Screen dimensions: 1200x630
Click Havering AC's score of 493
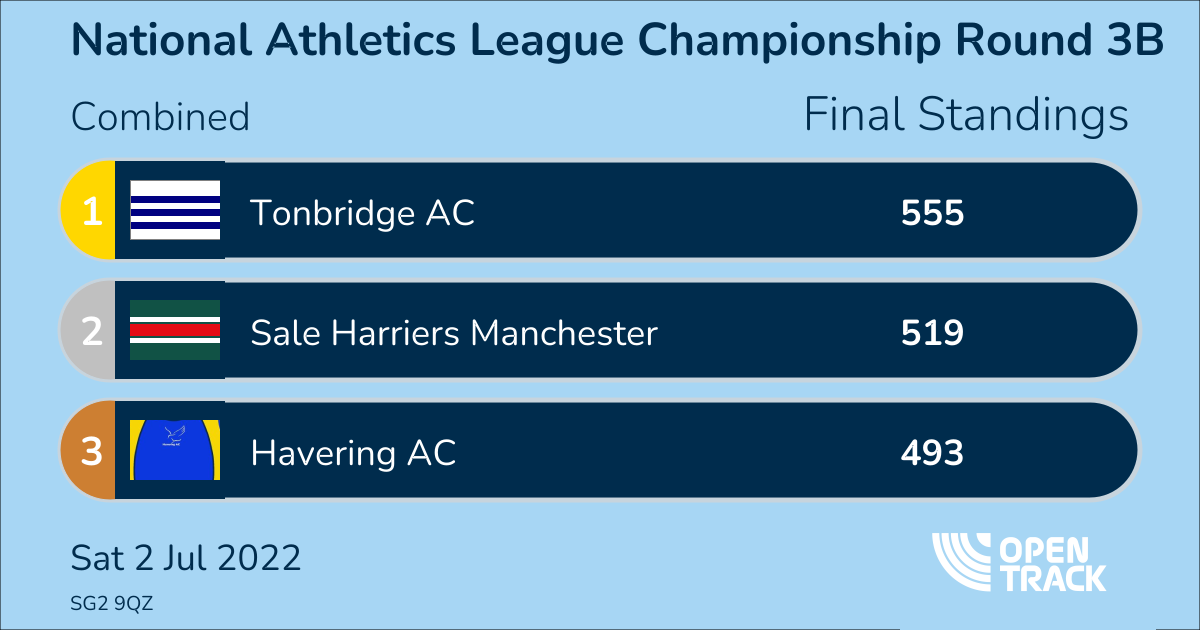(x=932, y=453)
